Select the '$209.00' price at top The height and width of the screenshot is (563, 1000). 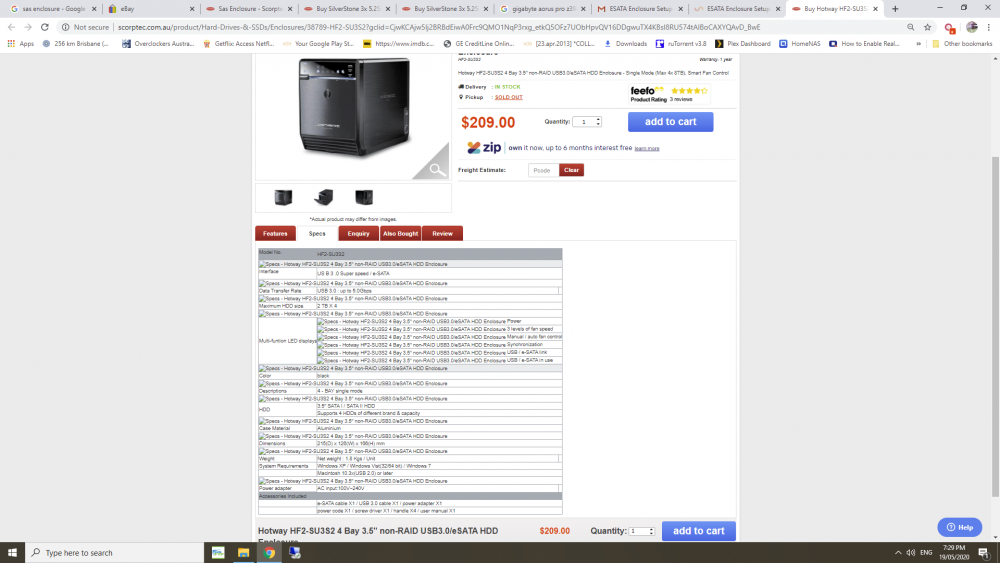click(488, 122)
